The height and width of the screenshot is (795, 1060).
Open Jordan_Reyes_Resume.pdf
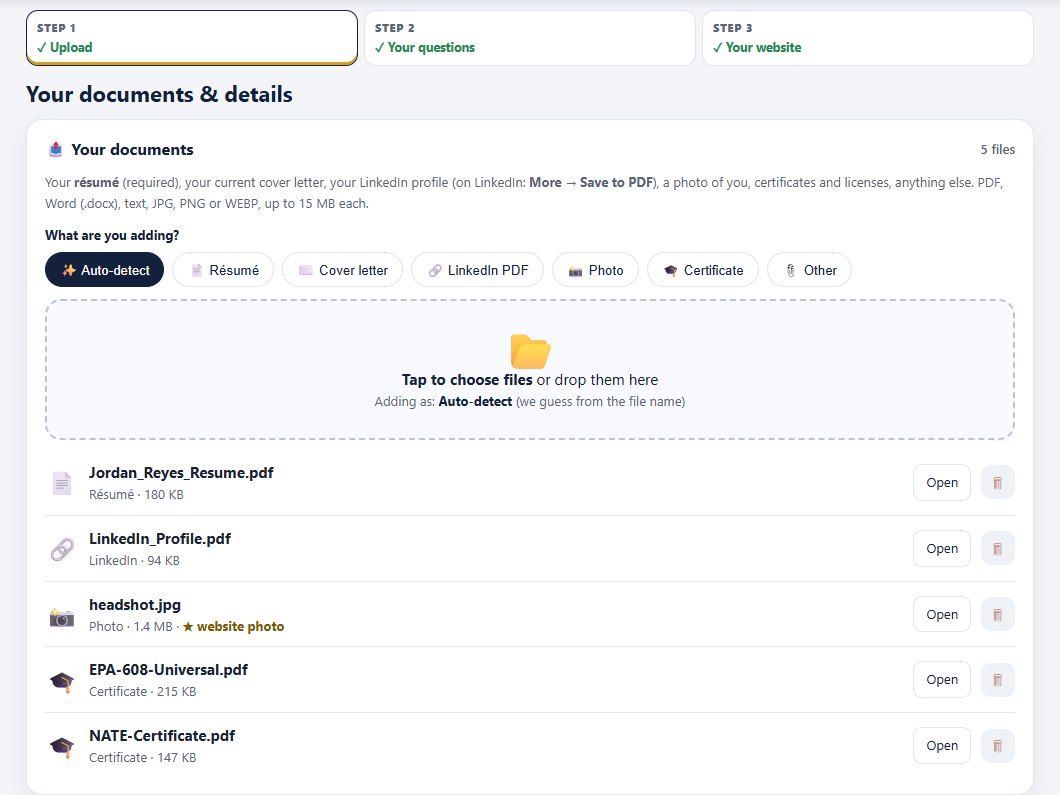tap(942, 483)
